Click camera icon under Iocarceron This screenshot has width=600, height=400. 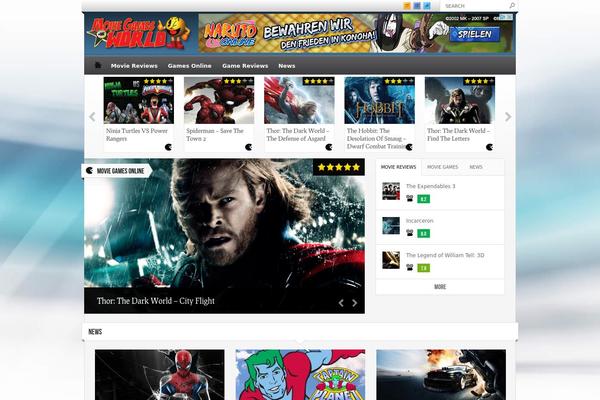coord(409,233)
